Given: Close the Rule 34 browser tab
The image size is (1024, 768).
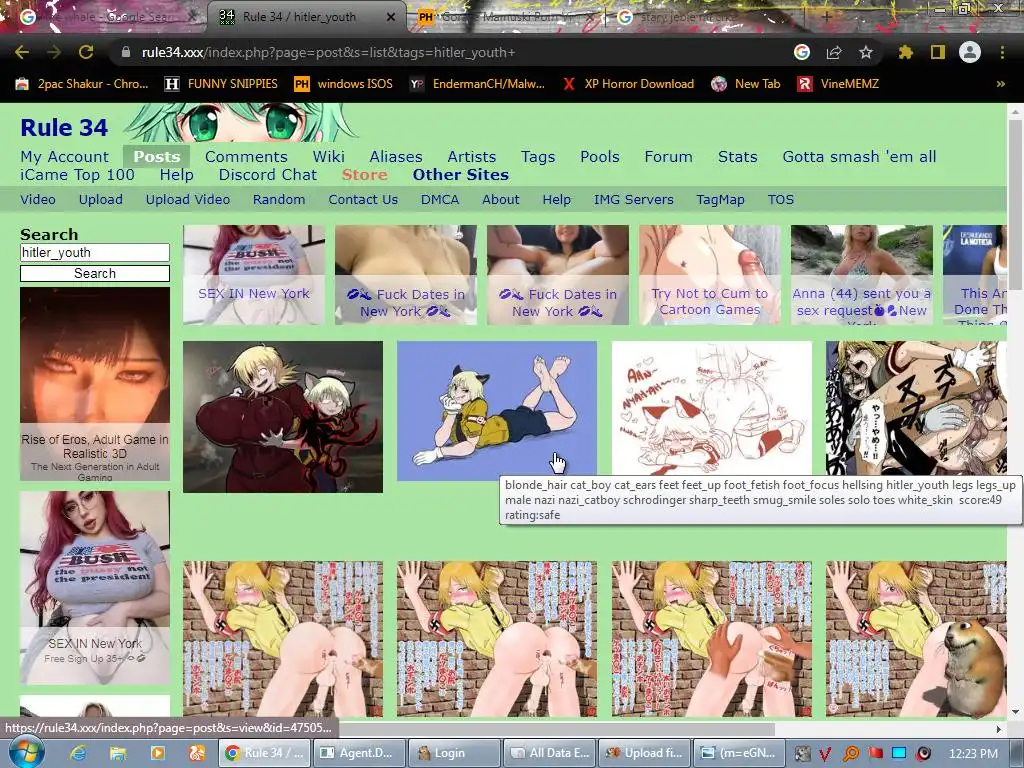Looking at the screenshot, I should (x=391, y=17).
